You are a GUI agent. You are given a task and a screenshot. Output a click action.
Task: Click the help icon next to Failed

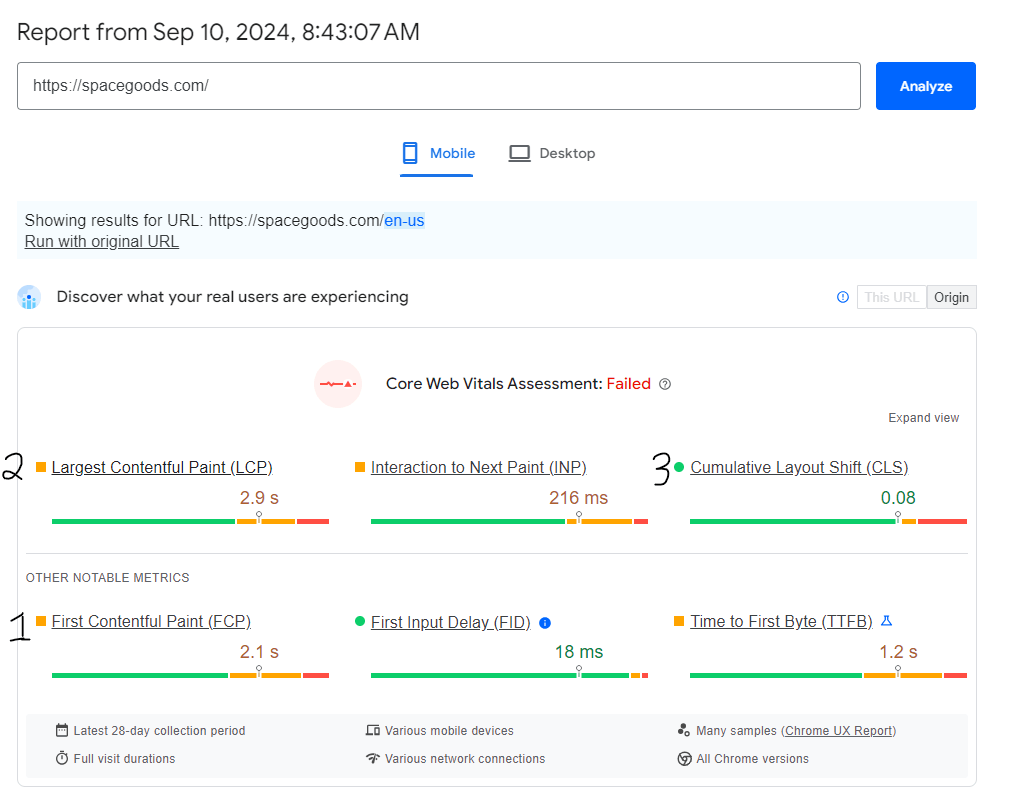(665, 384)
